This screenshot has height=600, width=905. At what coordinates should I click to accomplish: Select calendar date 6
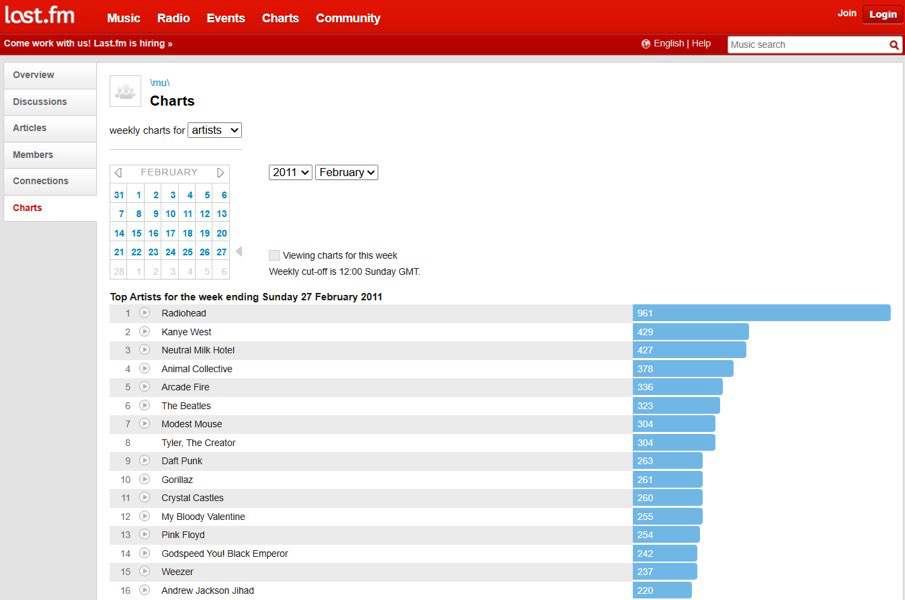point(224,195)
